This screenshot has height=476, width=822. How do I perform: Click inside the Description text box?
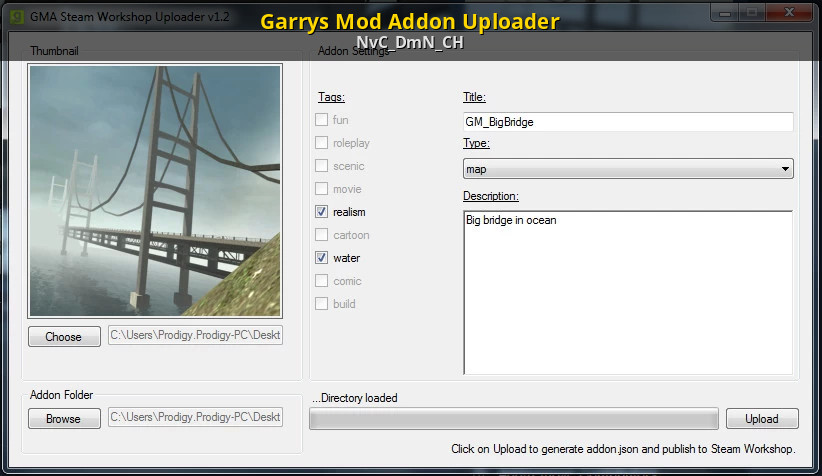(627, 292)
